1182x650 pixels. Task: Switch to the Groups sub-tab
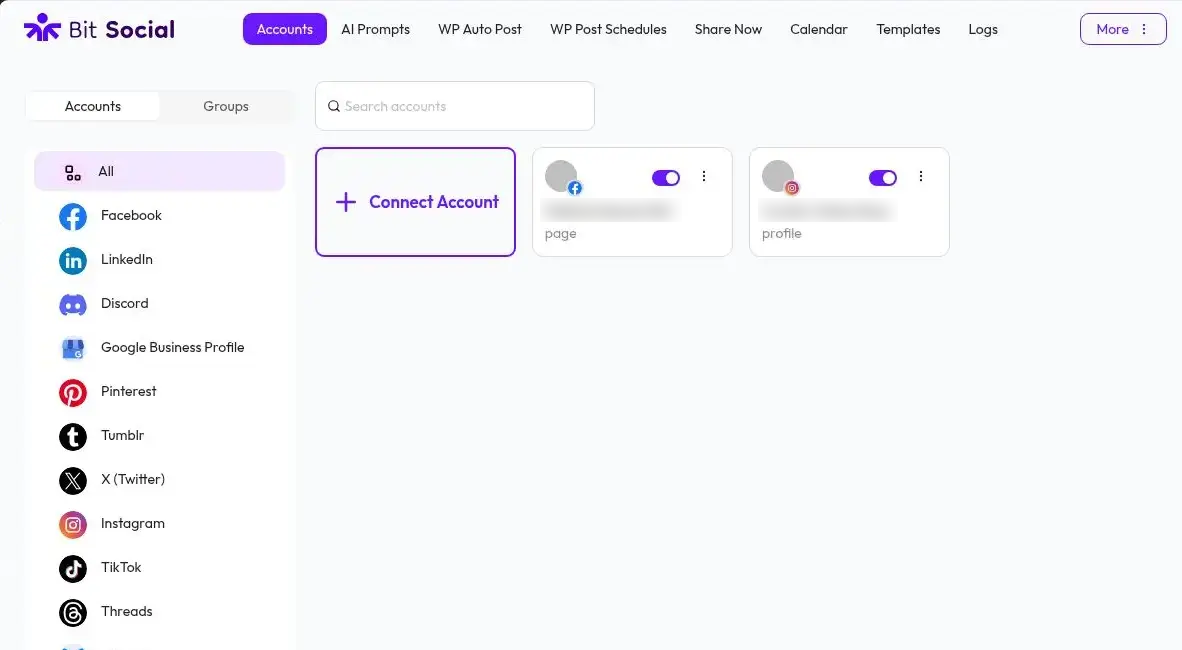pos(226,106)
